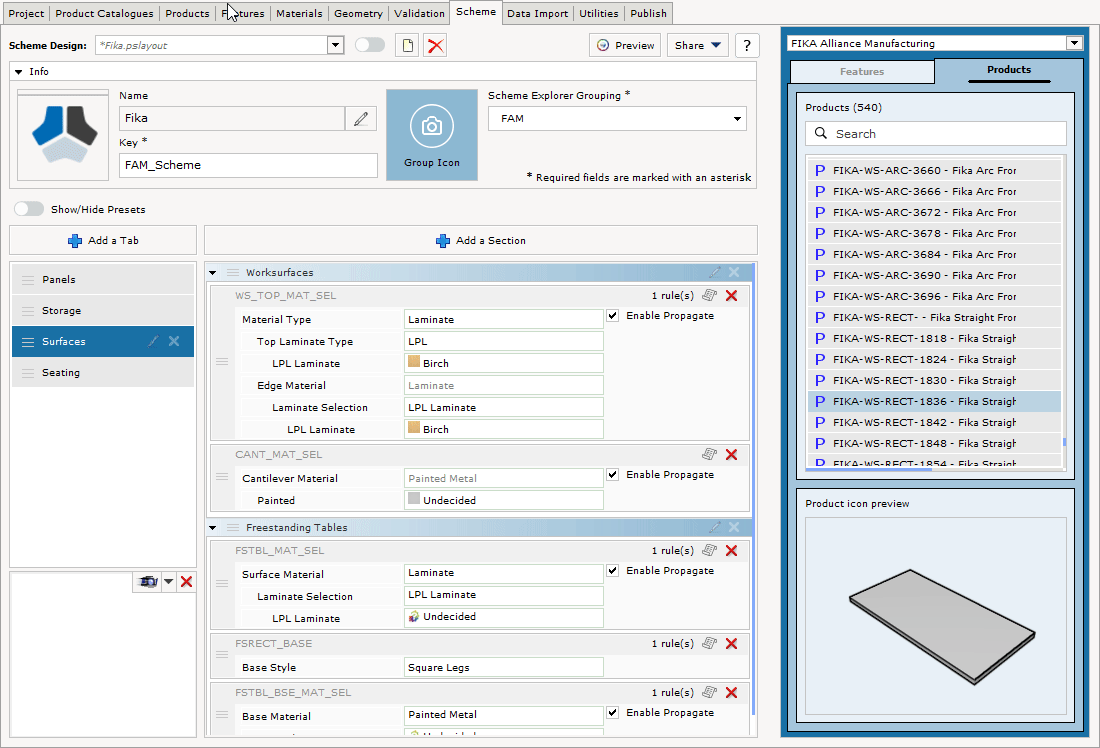The height and width of the screenshot is (748, 1100).
Task: Delete the Freestanding Tables section with its X
Action: click(734, 527)
